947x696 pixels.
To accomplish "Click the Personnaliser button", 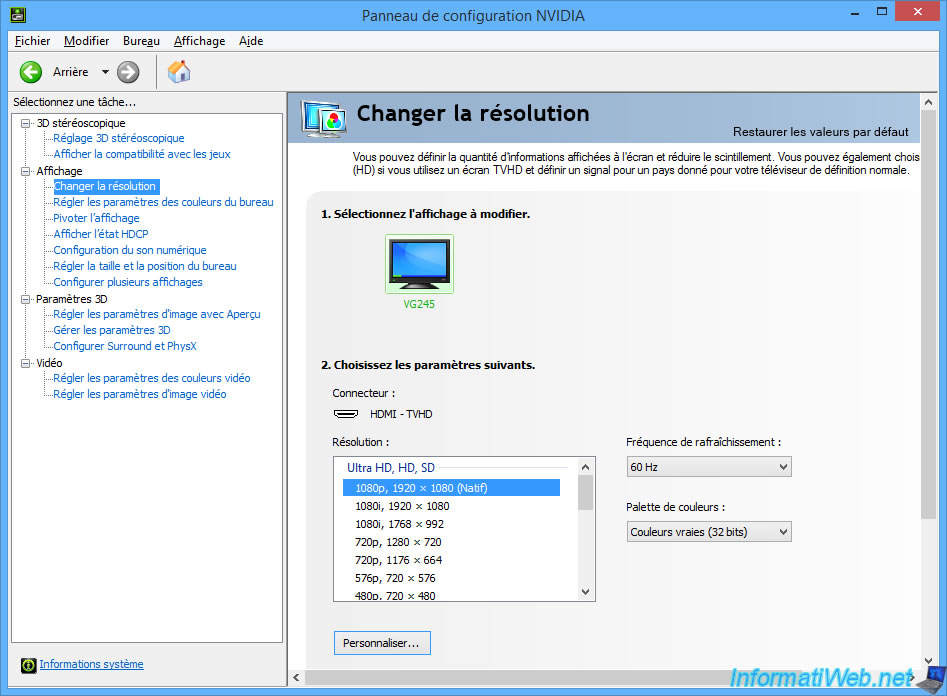I will click(x=382, y=643).
